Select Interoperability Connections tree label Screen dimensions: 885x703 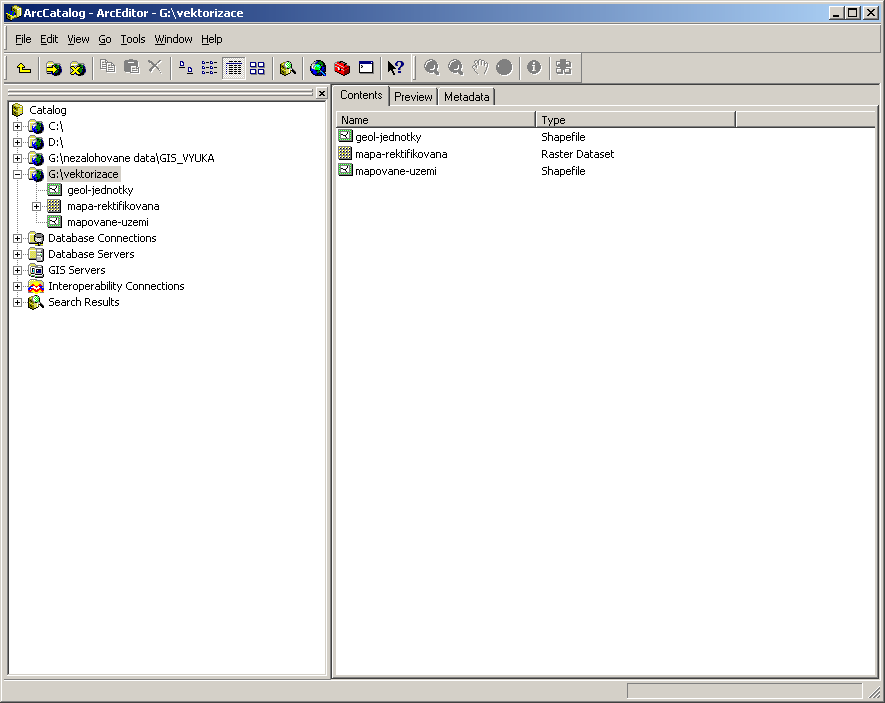116,287
